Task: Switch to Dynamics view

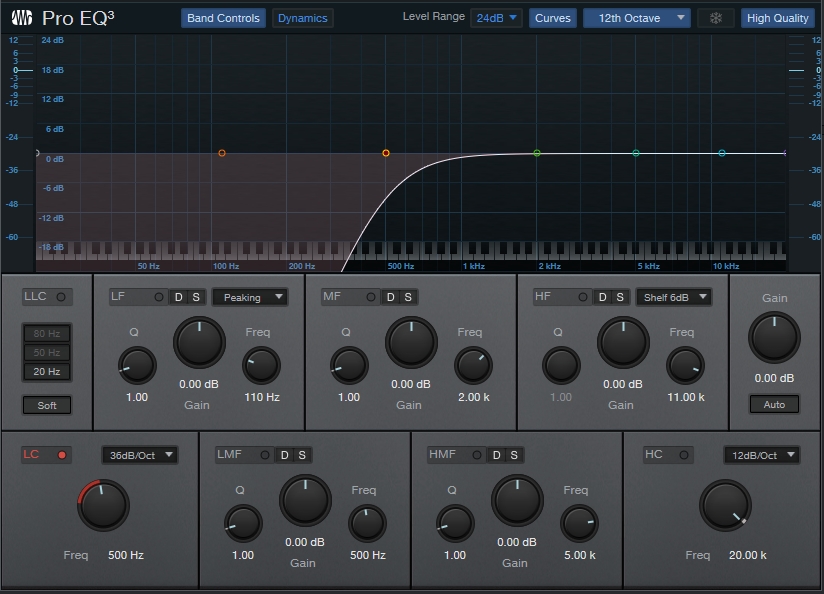Action: pos(303,18)
